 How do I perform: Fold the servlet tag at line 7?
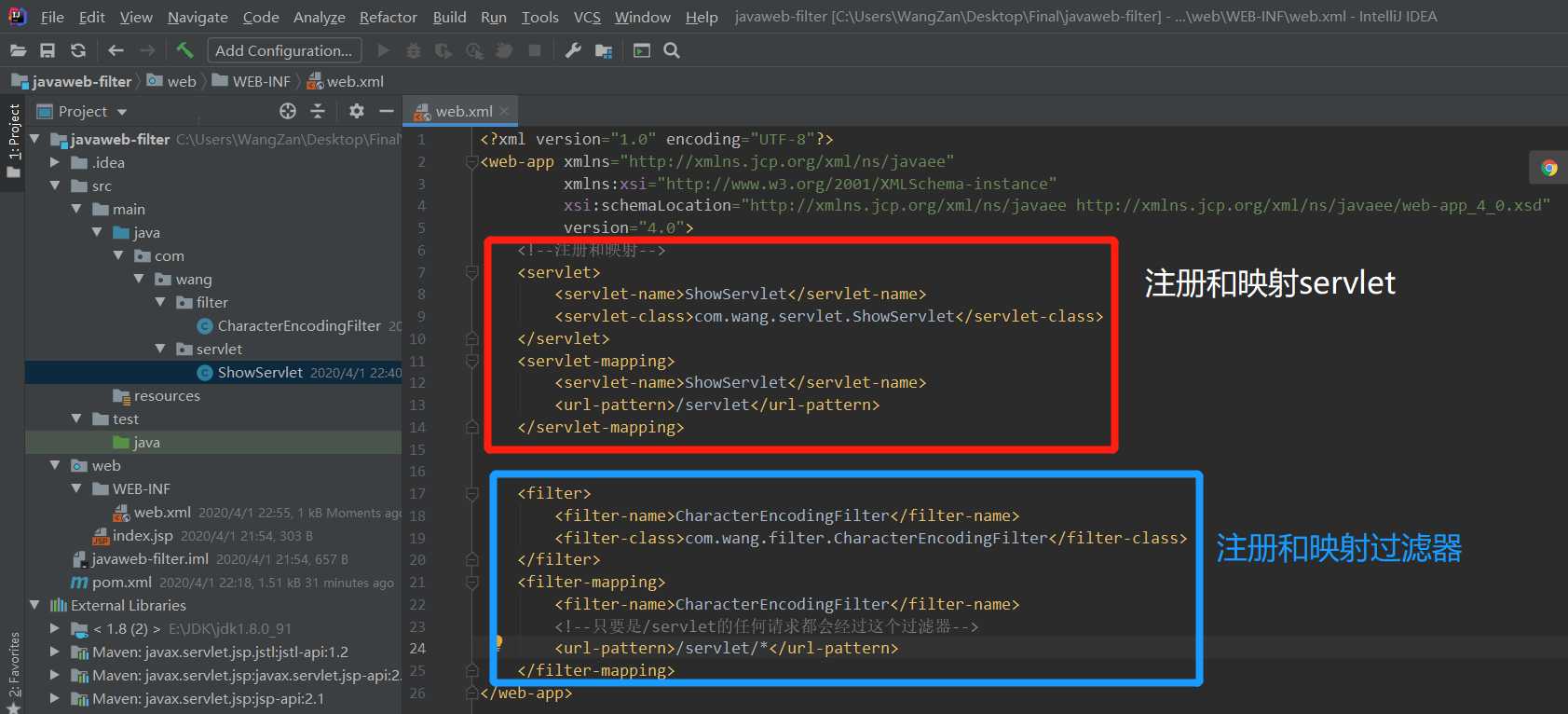tap(472, 272)
